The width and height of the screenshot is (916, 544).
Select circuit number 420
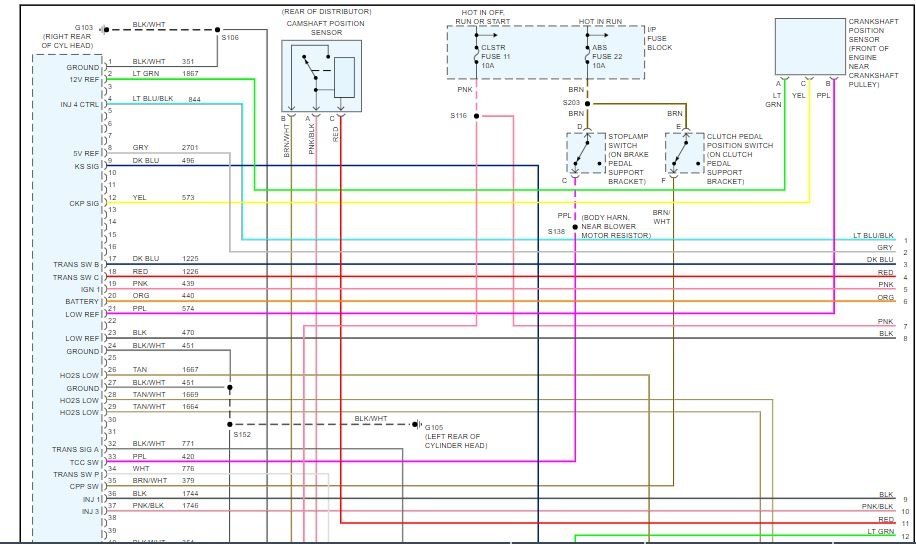click(x=188, y=456)
